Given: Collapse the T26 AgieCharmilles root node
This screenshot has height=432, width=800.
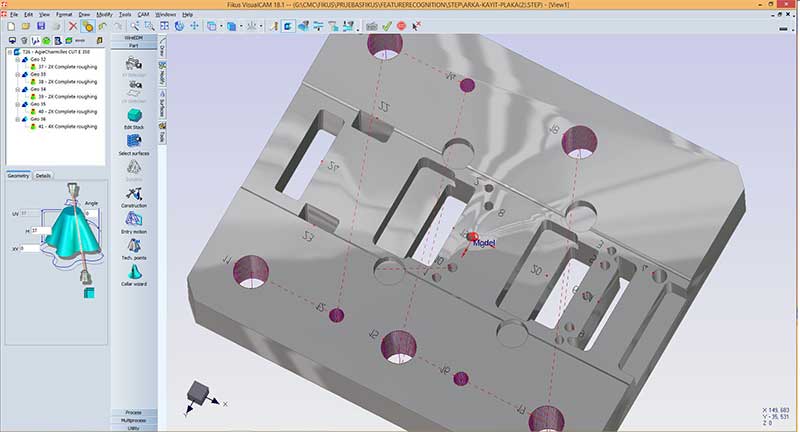Looking at the screenshot, I should pos(9,52).
